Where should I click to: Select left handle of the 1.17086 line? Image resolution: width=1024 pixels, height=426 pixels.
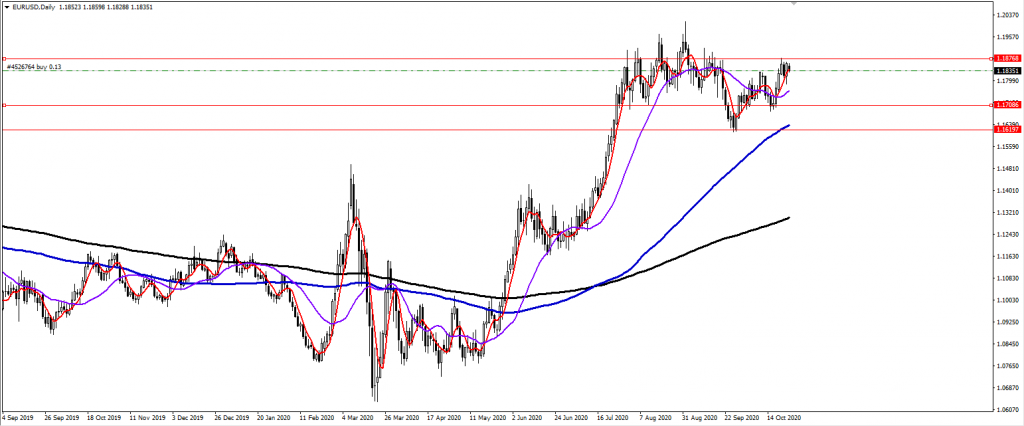(4, 105)
